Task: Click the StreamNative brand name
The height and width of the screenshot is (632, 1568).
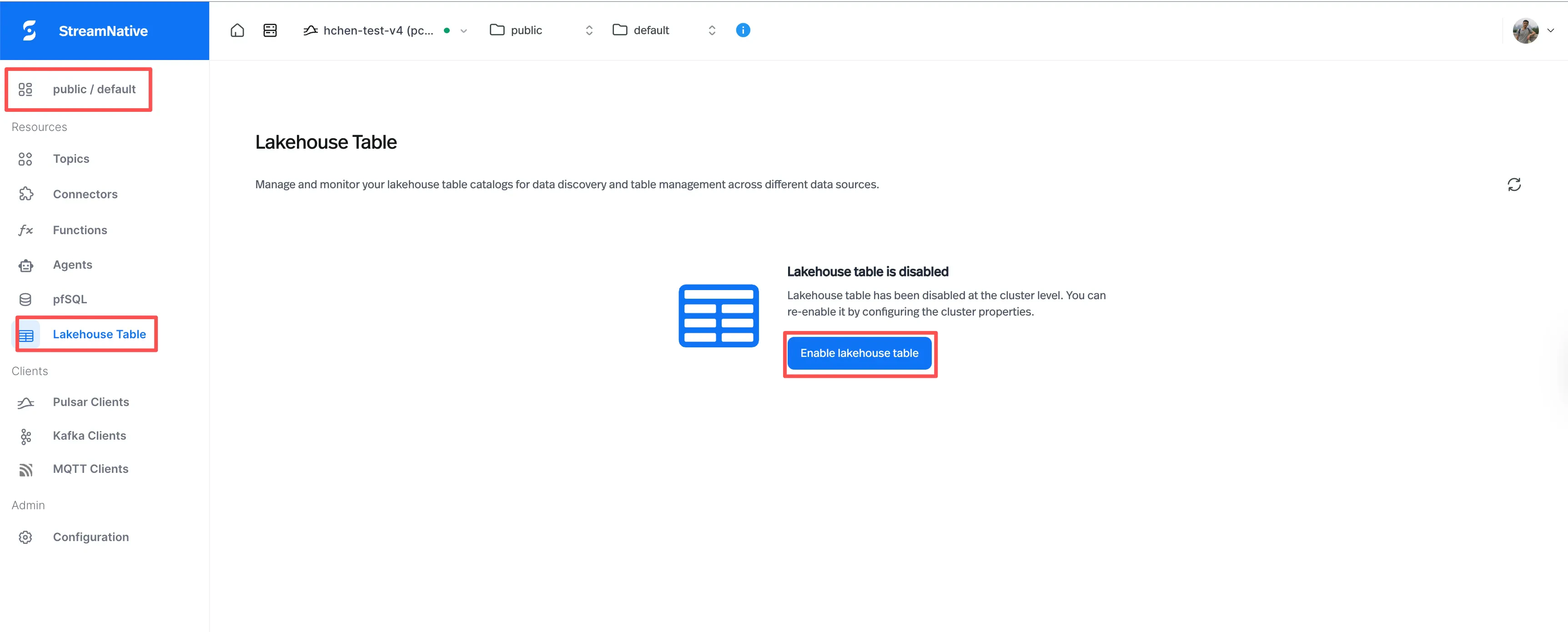Action: point(103,31)
